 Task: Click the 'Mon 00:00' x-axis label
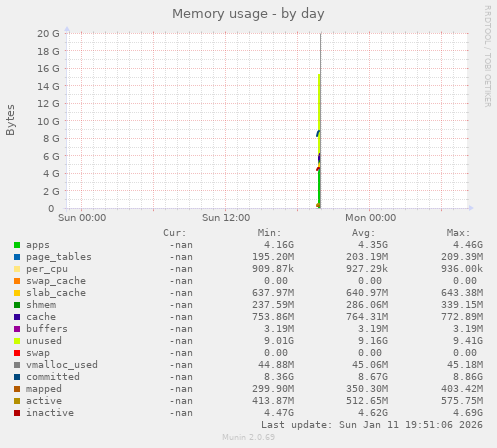[x=370, y=218]
